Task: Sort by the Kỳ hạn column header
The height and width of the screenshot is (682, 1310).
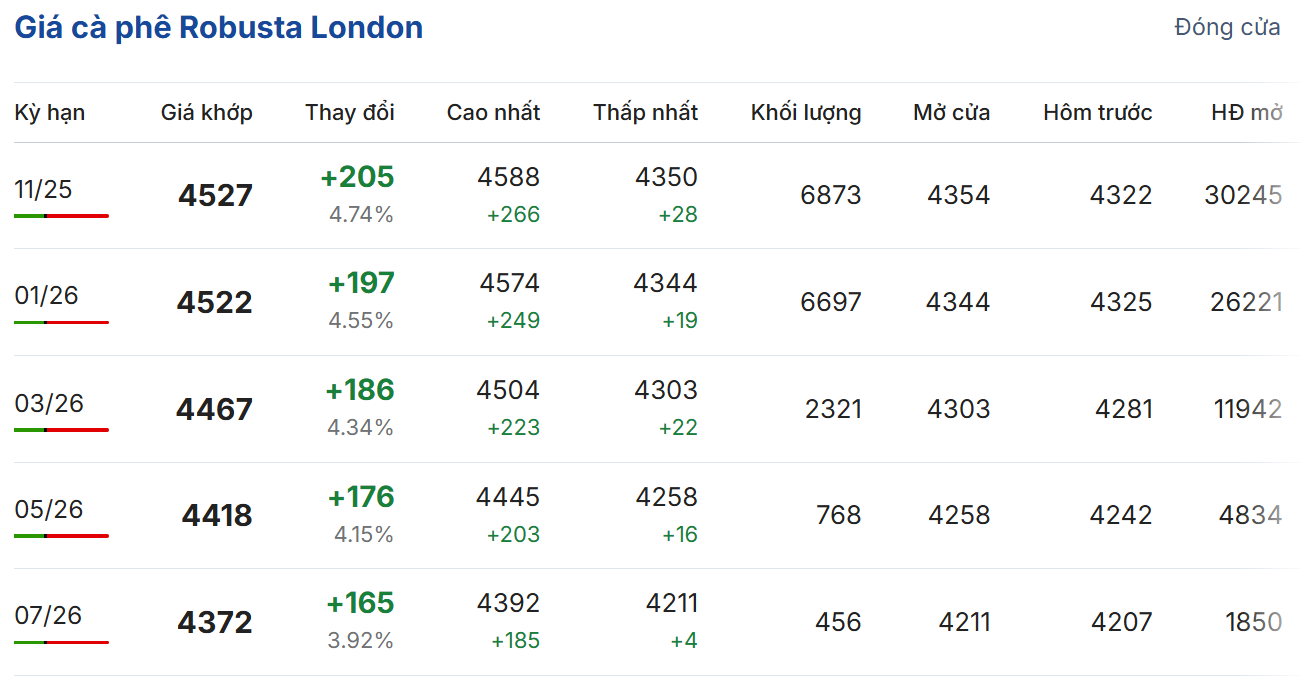Action: pyautogui.click(x=50, y=113)
